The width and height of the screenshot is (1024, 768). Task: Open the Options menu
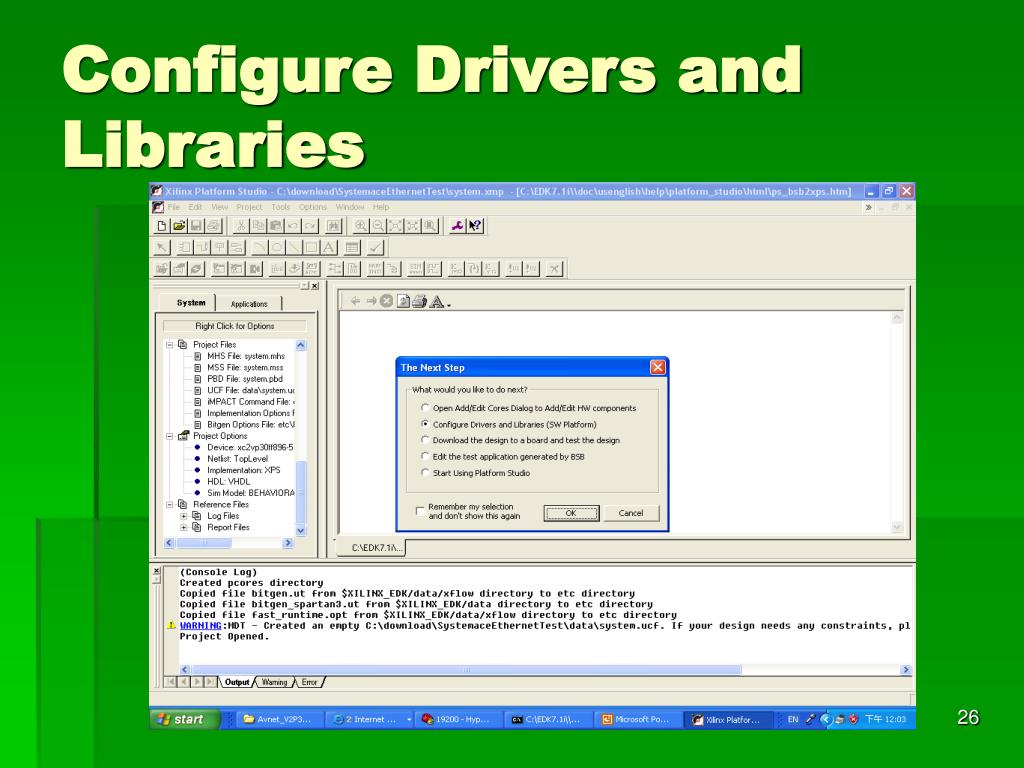pyautogui.click(x=313, y=207)
